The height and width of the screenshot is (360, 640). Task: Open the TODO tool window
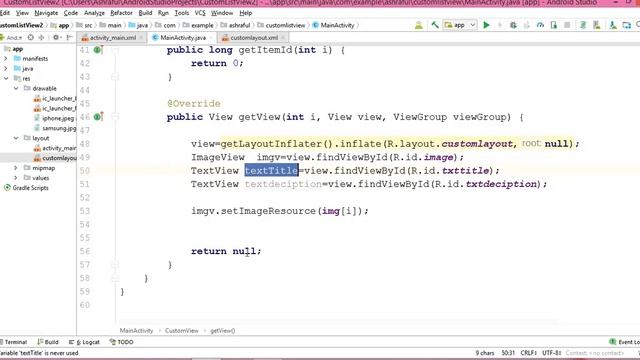point(121,342)
